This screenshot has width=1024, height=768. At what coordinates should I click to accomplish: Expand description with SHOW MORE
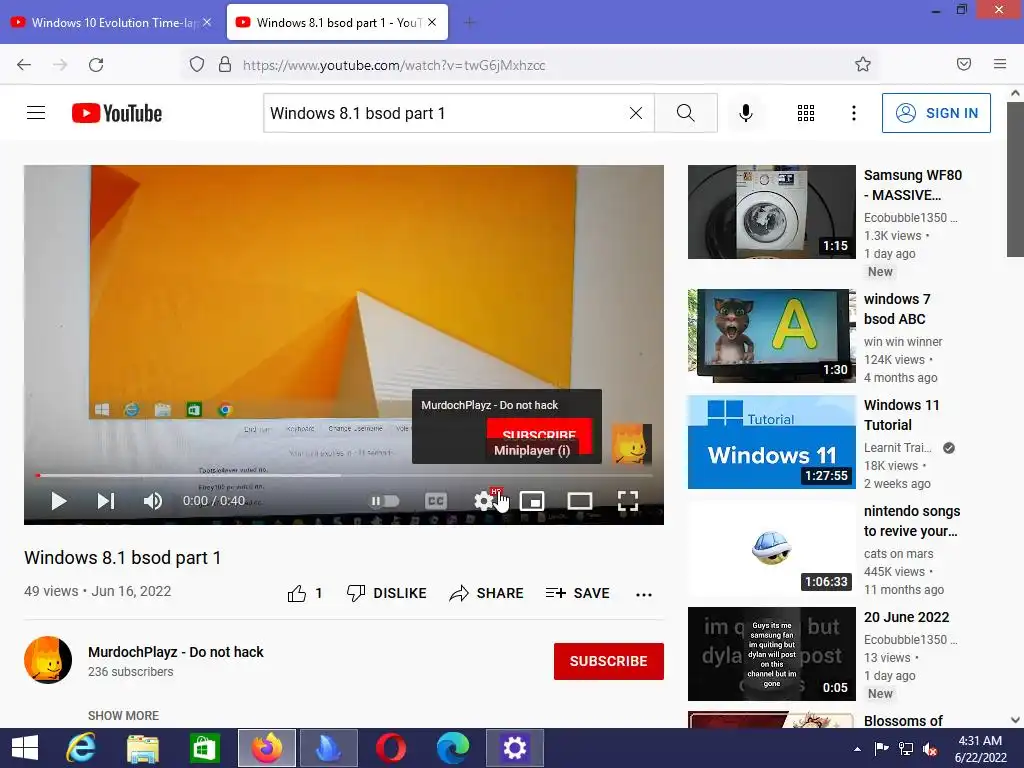[x=123, y=715]
